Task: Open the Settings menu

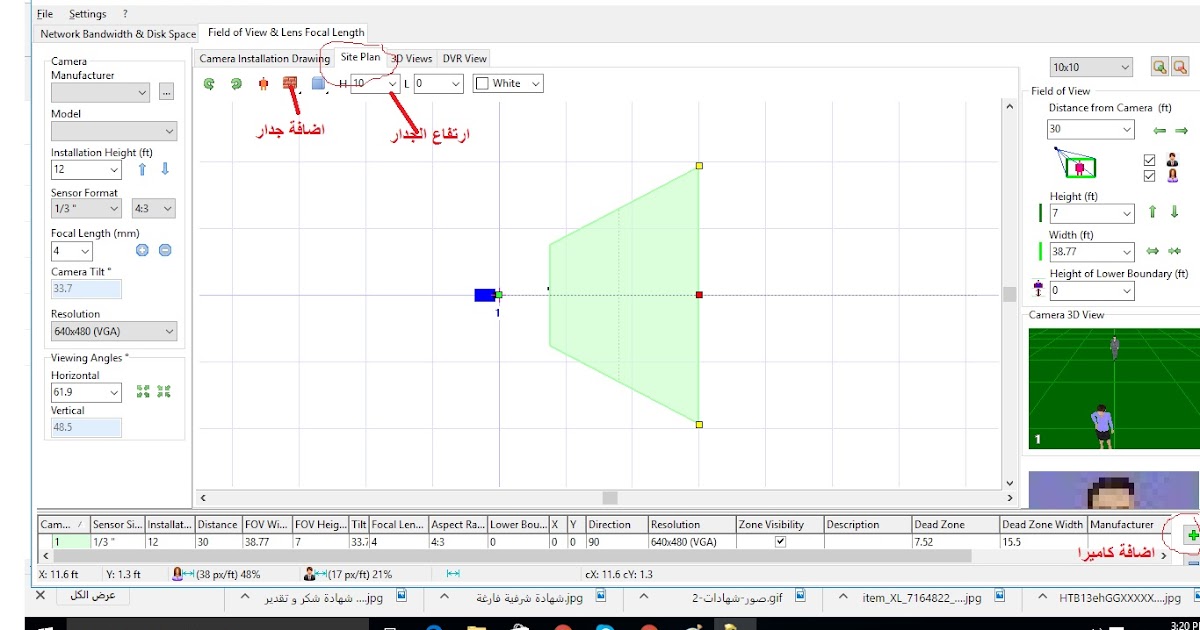Action: pyautogui.click(x=88, y=14)
